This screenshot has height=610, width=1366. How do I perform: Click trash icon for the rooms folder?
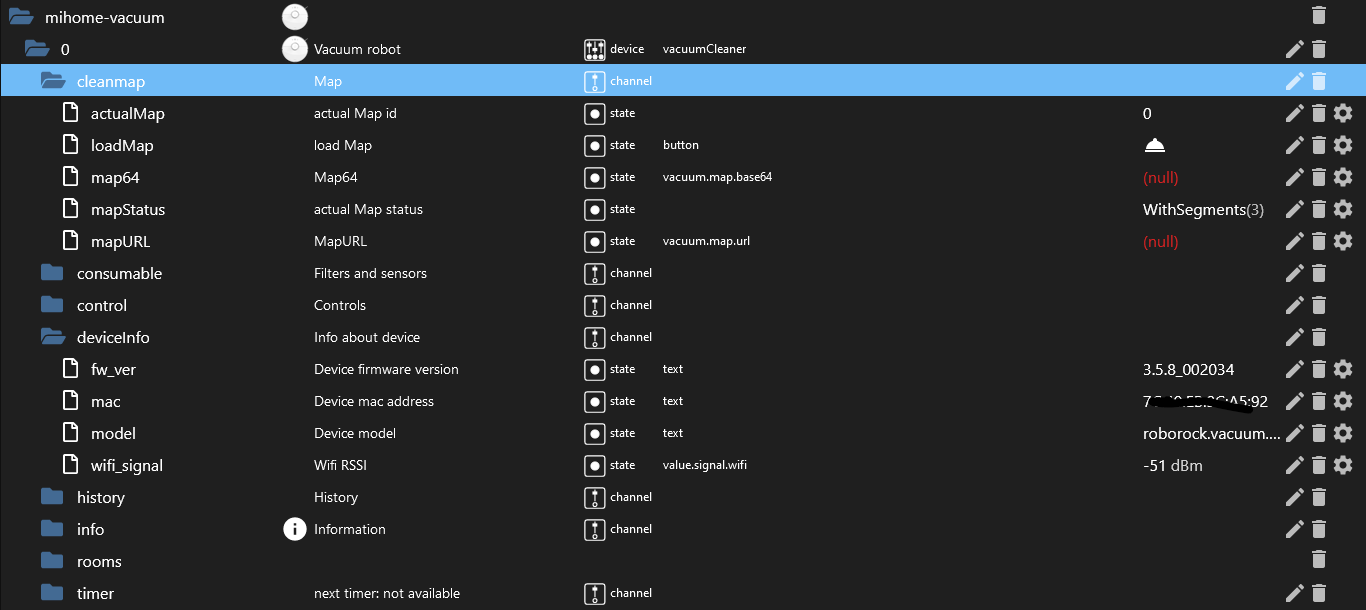pos(1318,560)
